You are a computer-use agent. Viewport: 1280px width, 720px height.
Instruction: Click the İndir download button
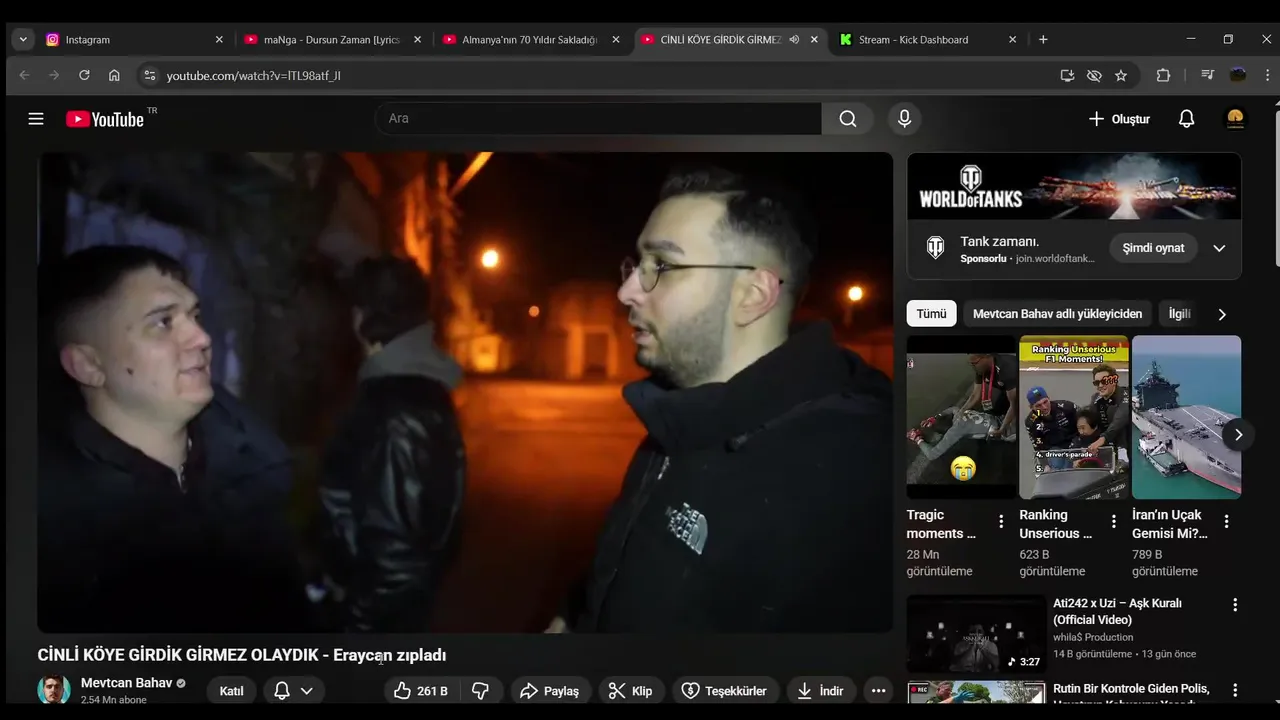820,691
